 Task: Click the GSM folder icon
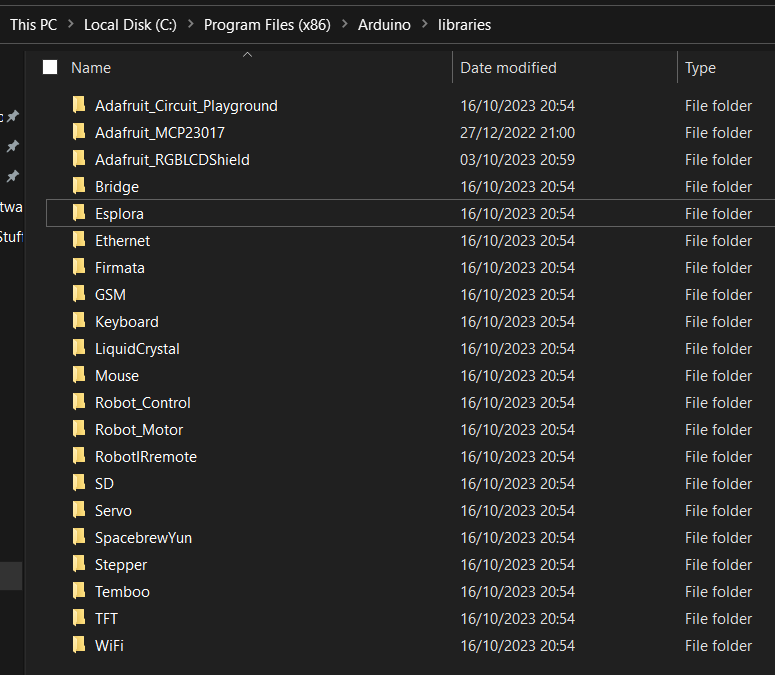(x=79, y=295)
